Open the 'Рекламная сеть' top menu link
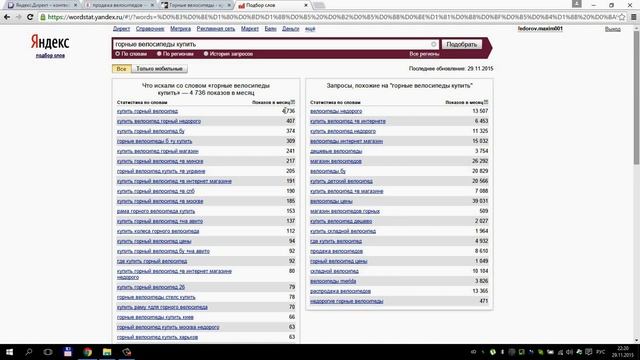Image resolution: width=640 pixels, height=360 pixels. click(x=216, y=29)
